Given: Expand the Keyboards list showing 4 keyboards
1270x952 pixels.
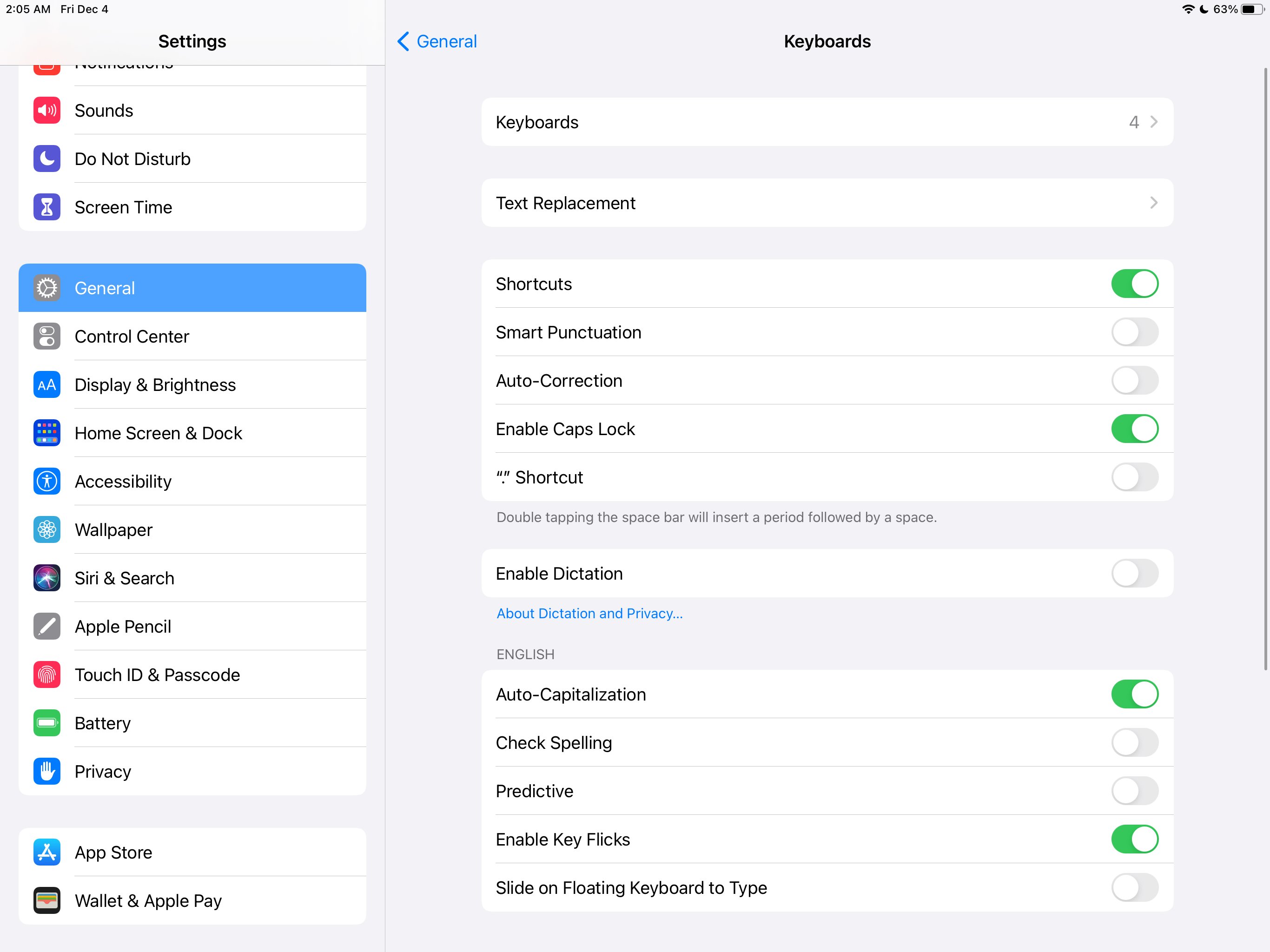Looking at the screenshot, I should [827, 122].
